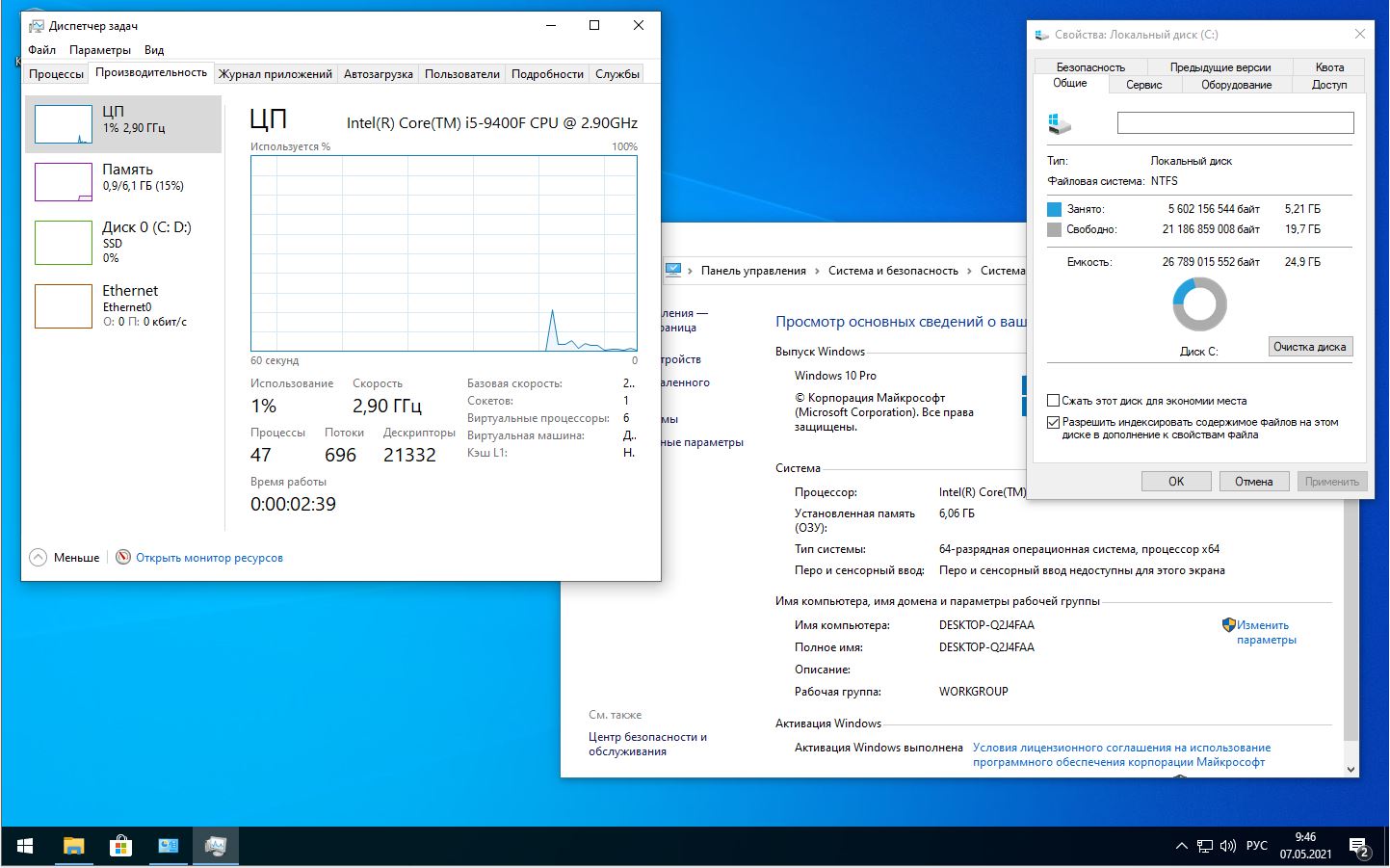Viewport: 1390px width, 868px height.
Task: Click the Панель управления breadcrumb
Action: [753, 271]
